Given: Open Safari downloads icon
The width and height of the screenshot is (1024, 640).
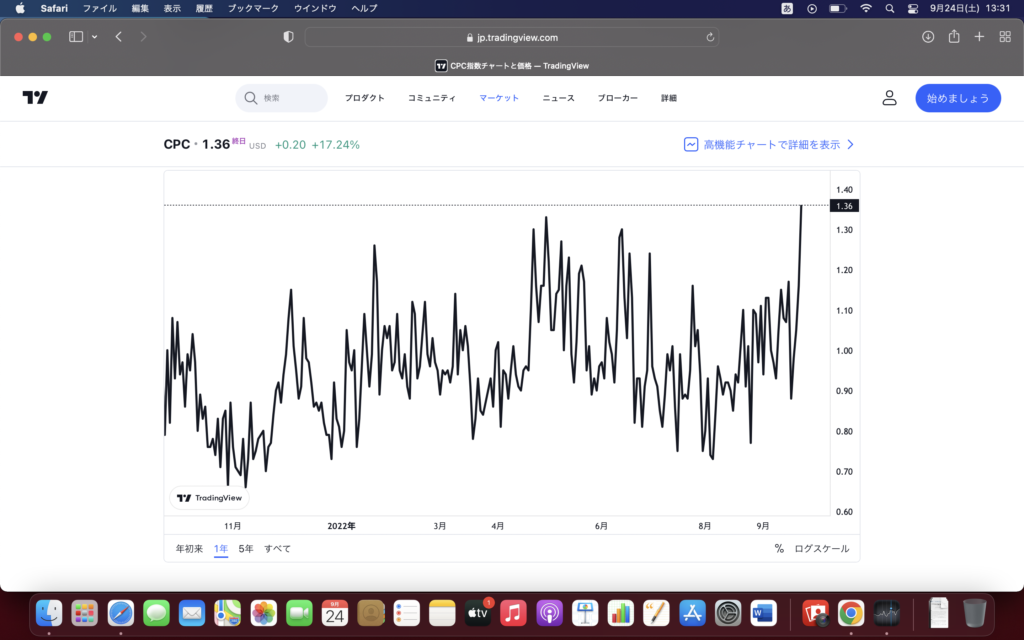Looking at the screenshot, I should click(x=927, y=37).
